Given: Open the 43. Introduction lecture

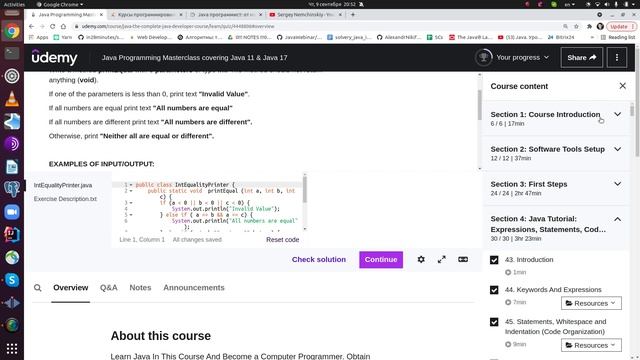Looking at the screenshot, I should (x=529, y=260).
